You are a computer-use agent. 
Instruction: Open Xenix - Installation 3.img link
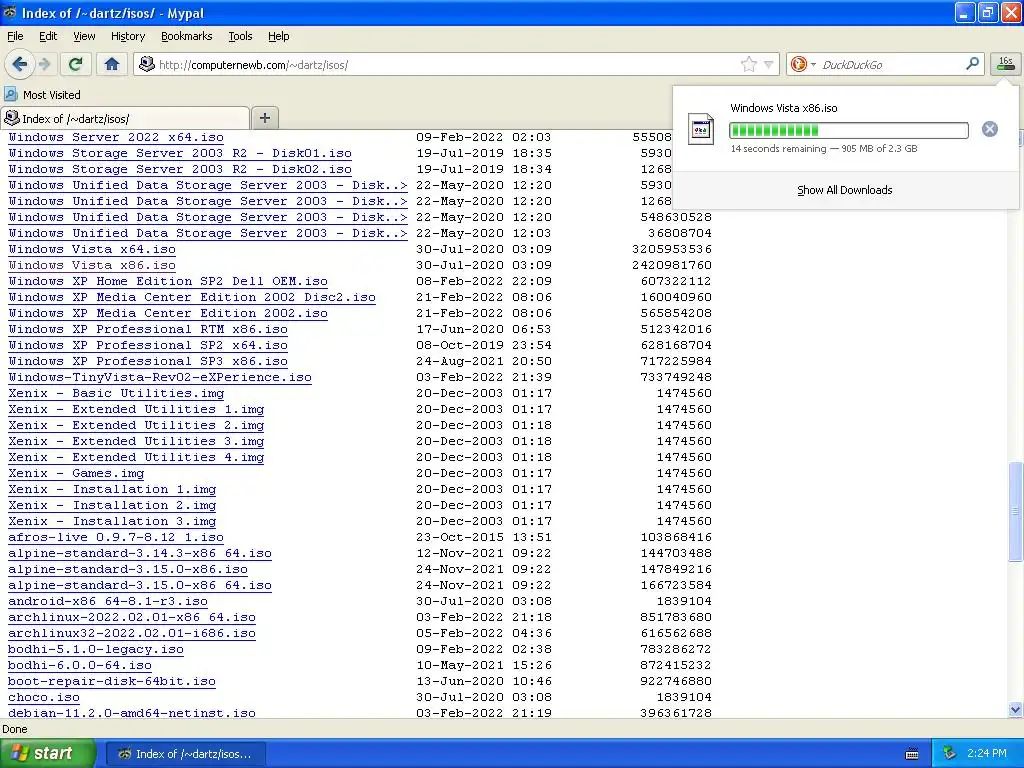(x=112, y=521)
